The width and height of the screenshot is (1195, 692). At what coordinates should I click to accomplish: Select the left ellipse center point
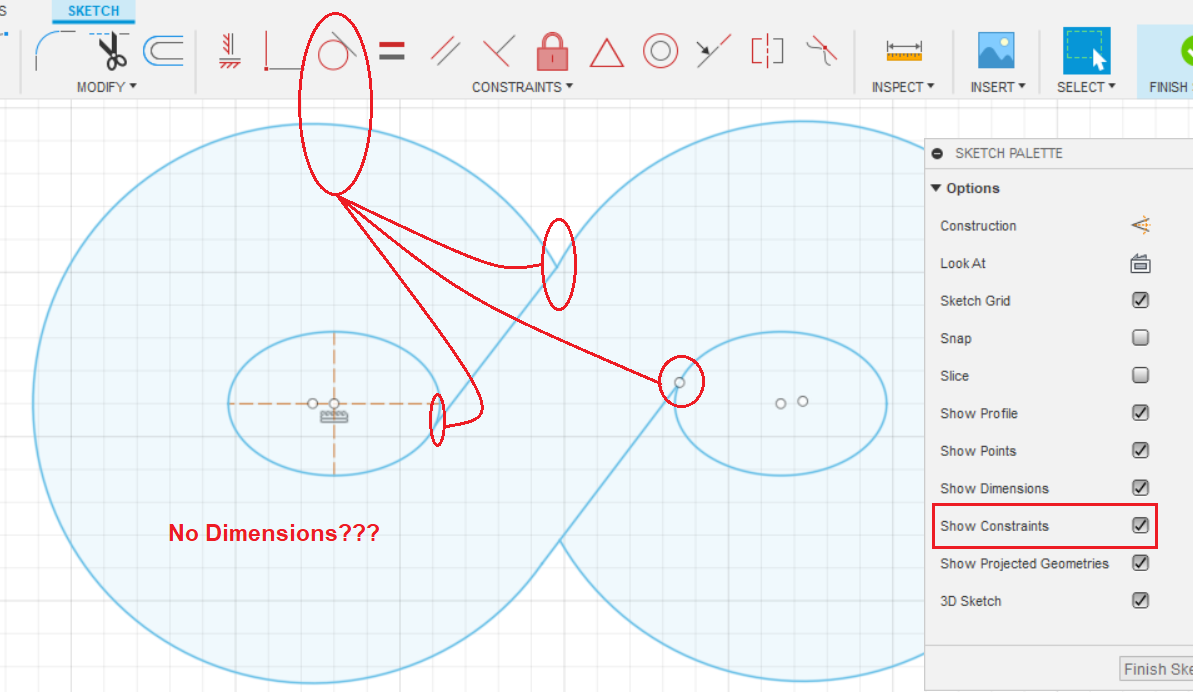tap(334, 403)
